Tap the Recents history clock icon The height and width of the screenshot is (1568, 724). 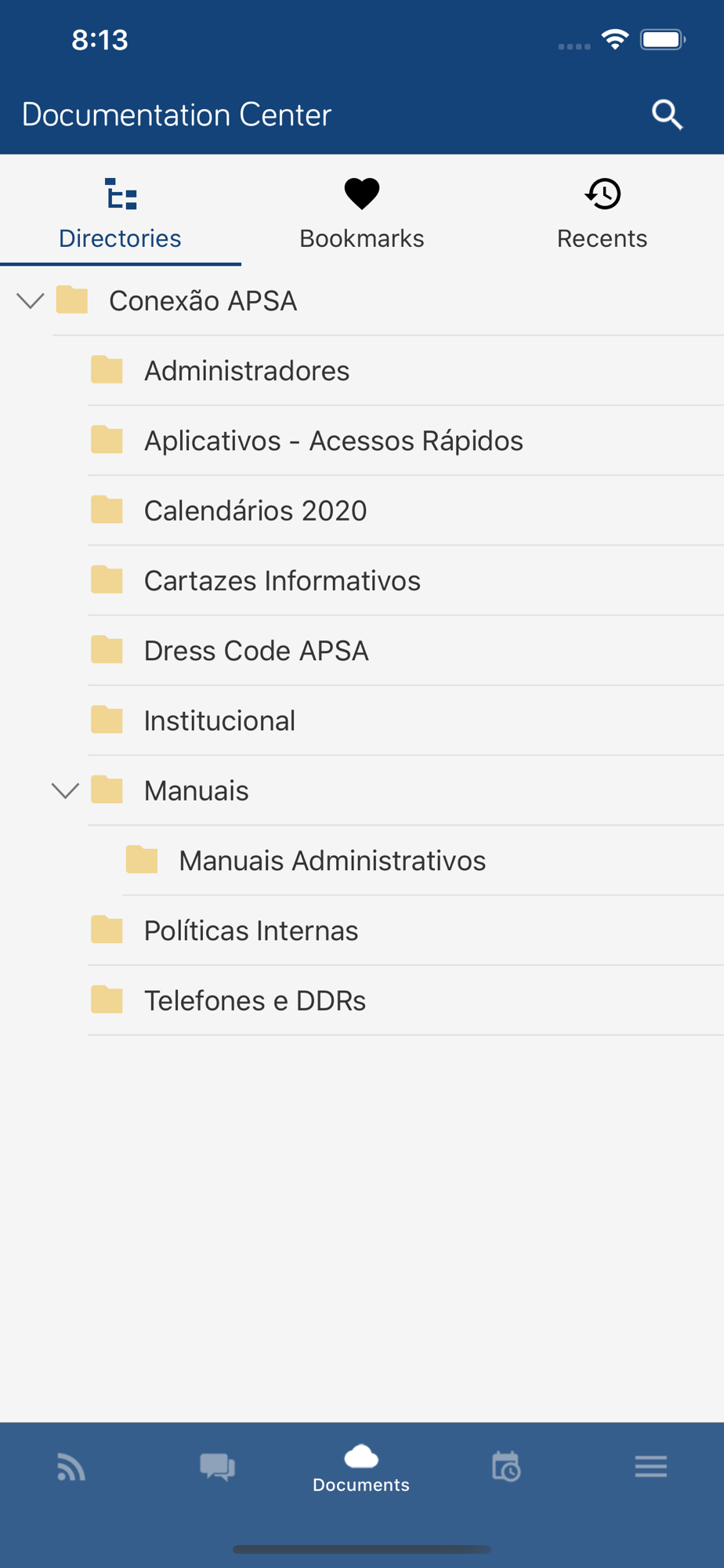point(603,194)
